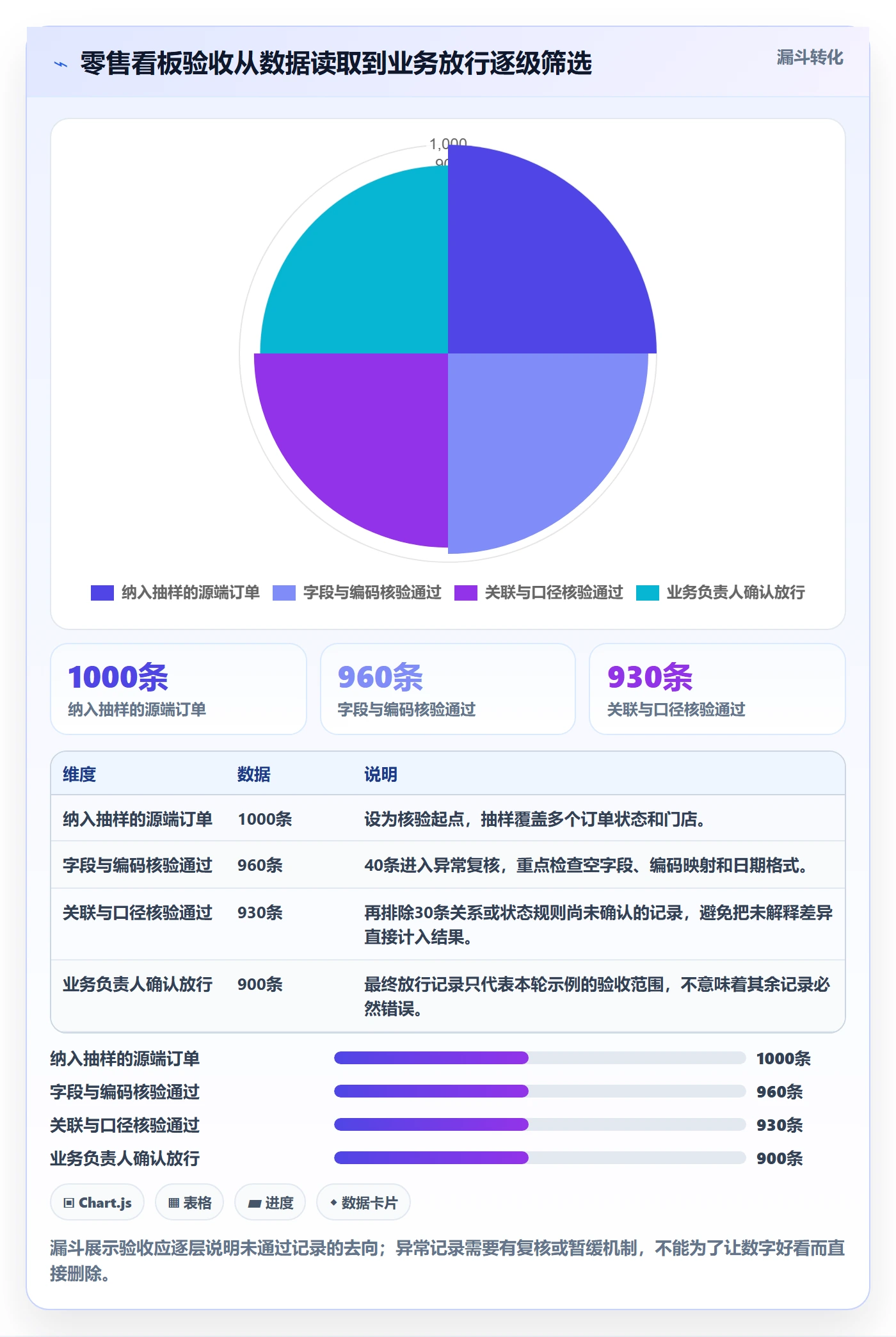Click the description starting 设为核验起点
This screenshot has height=1337, width=896.
[536, 819]
